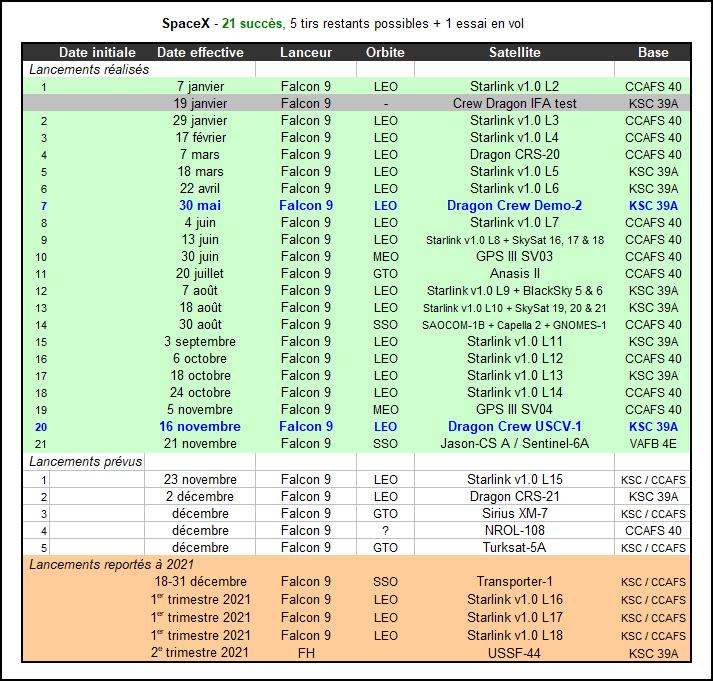This screenshot has width=713, height=681.
Task: Select the 'Starlink v1.0 L17' cell
Action: click(515, 617)
